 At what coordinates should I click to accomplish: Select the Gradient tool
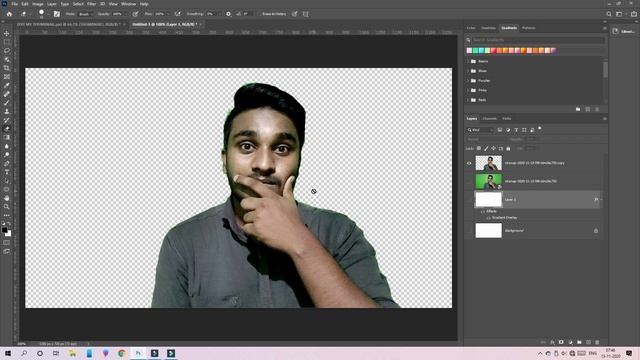click(x=7, y=138)
